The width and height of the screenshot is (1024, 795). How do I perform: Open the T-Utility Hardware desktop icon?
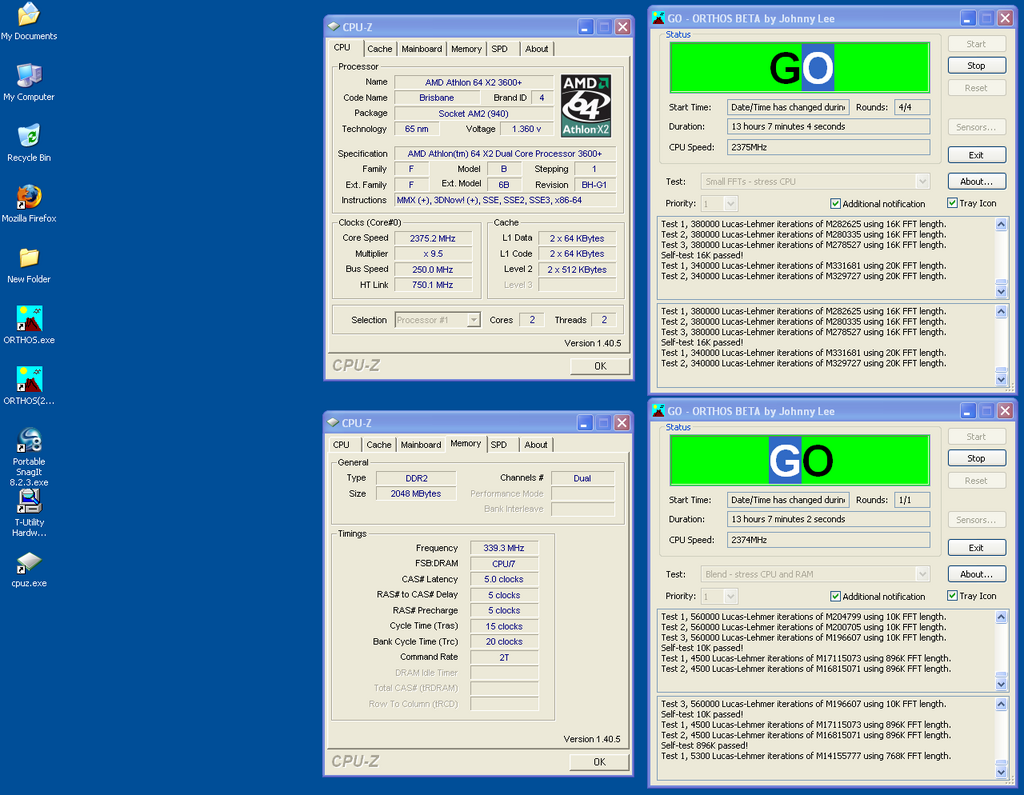tap(28, 501)
